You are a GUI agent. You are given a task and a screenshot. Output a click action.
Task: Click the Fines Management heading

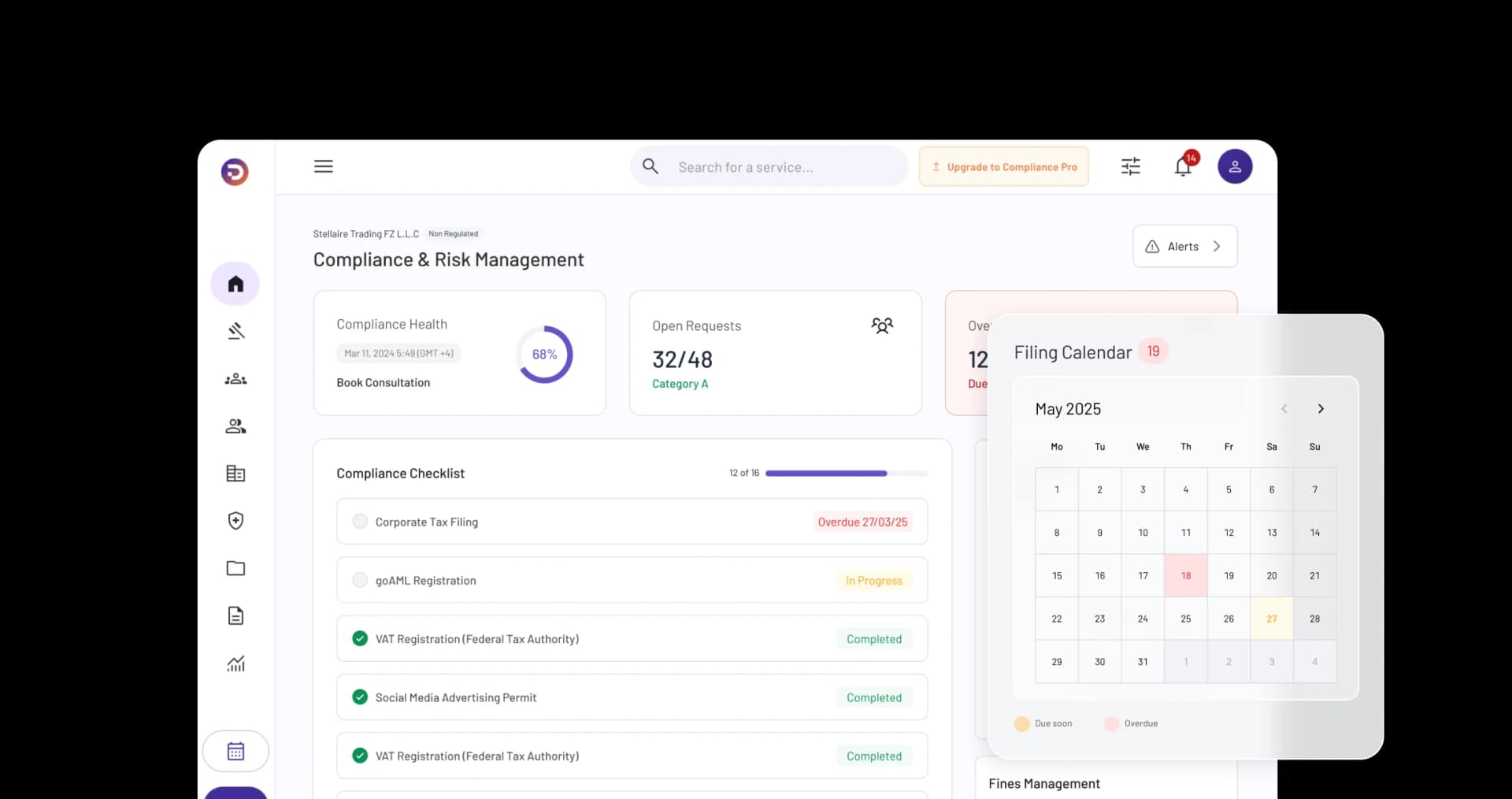(x=1044, y=783)
